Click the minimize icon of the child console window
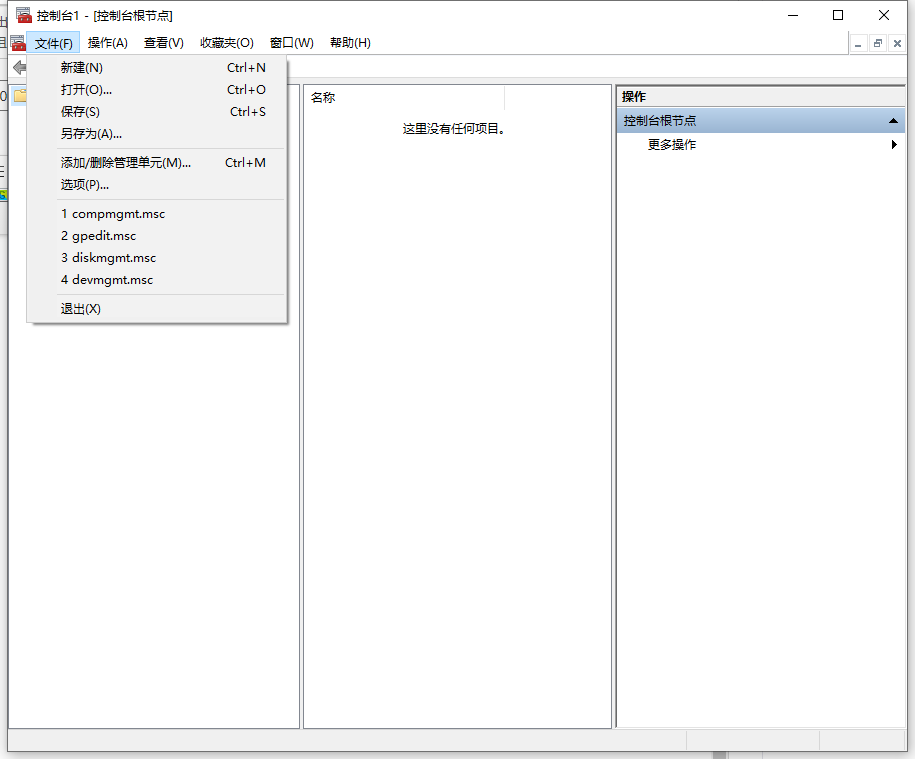This screenshot has width=915, height=759. (x=858, y=44)
